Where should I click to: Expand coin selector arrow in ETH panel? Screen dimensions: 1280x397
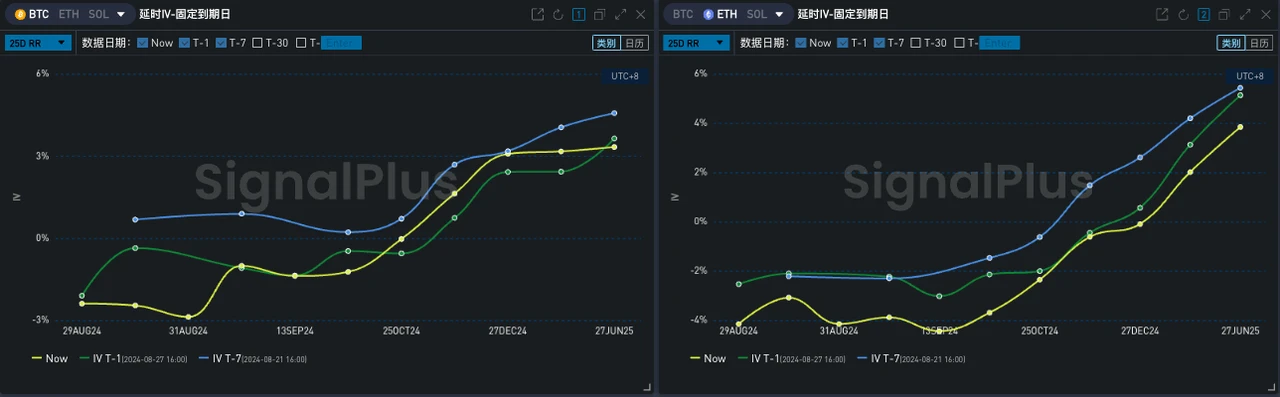[779, 15]
